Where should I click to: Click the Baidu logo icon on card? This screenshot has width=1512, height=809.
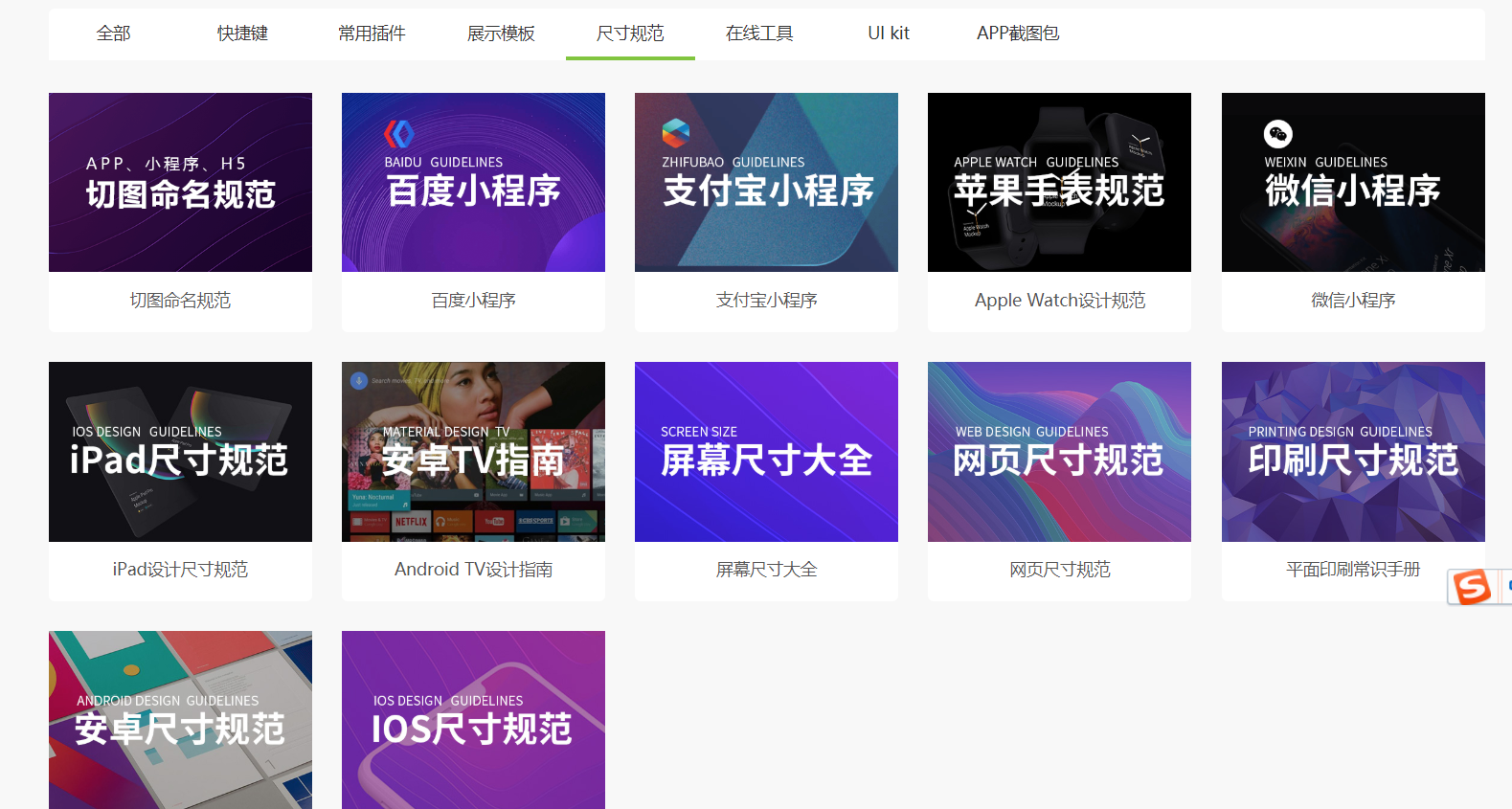click(398, 133)
